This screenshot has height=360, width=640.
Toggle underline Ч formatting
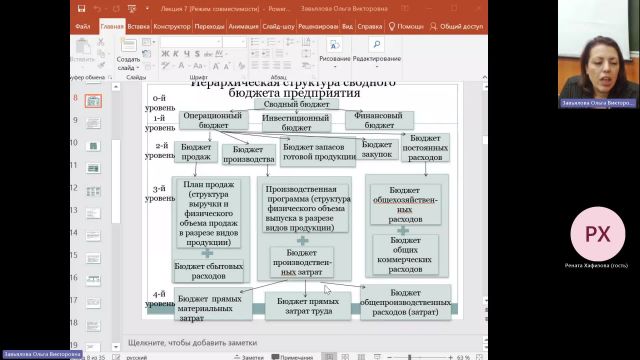(x=187, y=54)
